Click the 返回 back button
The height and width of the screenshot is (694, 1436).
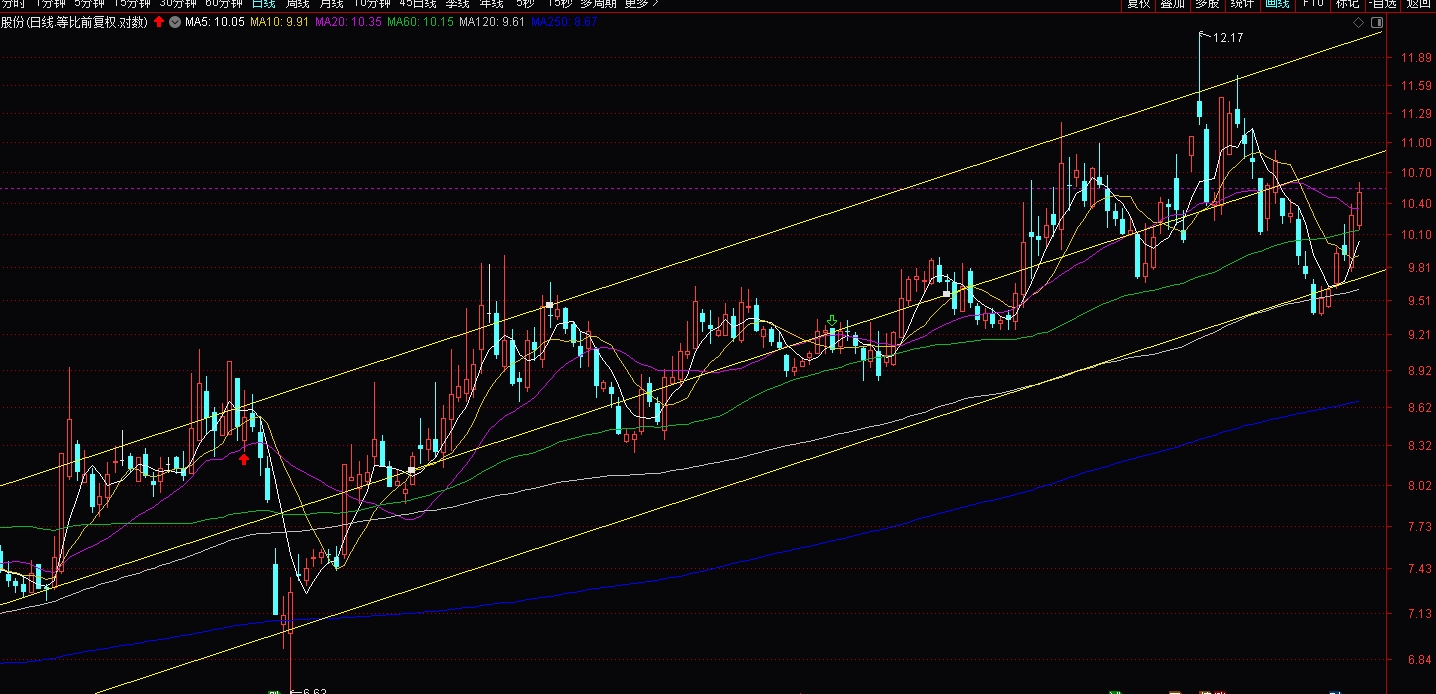pos(1418,4)
